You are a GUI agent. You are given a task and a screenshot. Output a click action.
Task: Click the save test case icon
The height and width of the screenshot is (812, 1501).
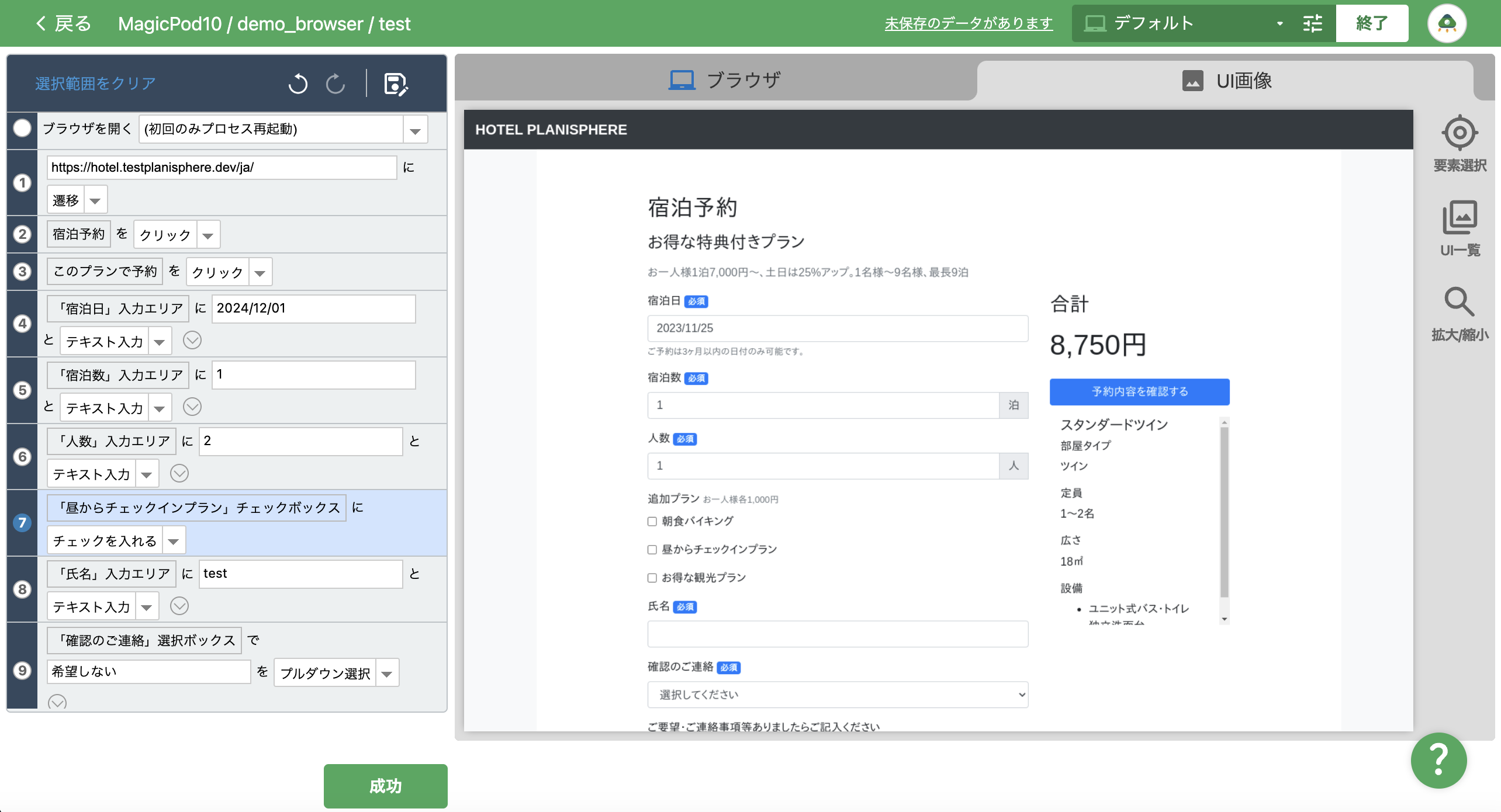396,84
